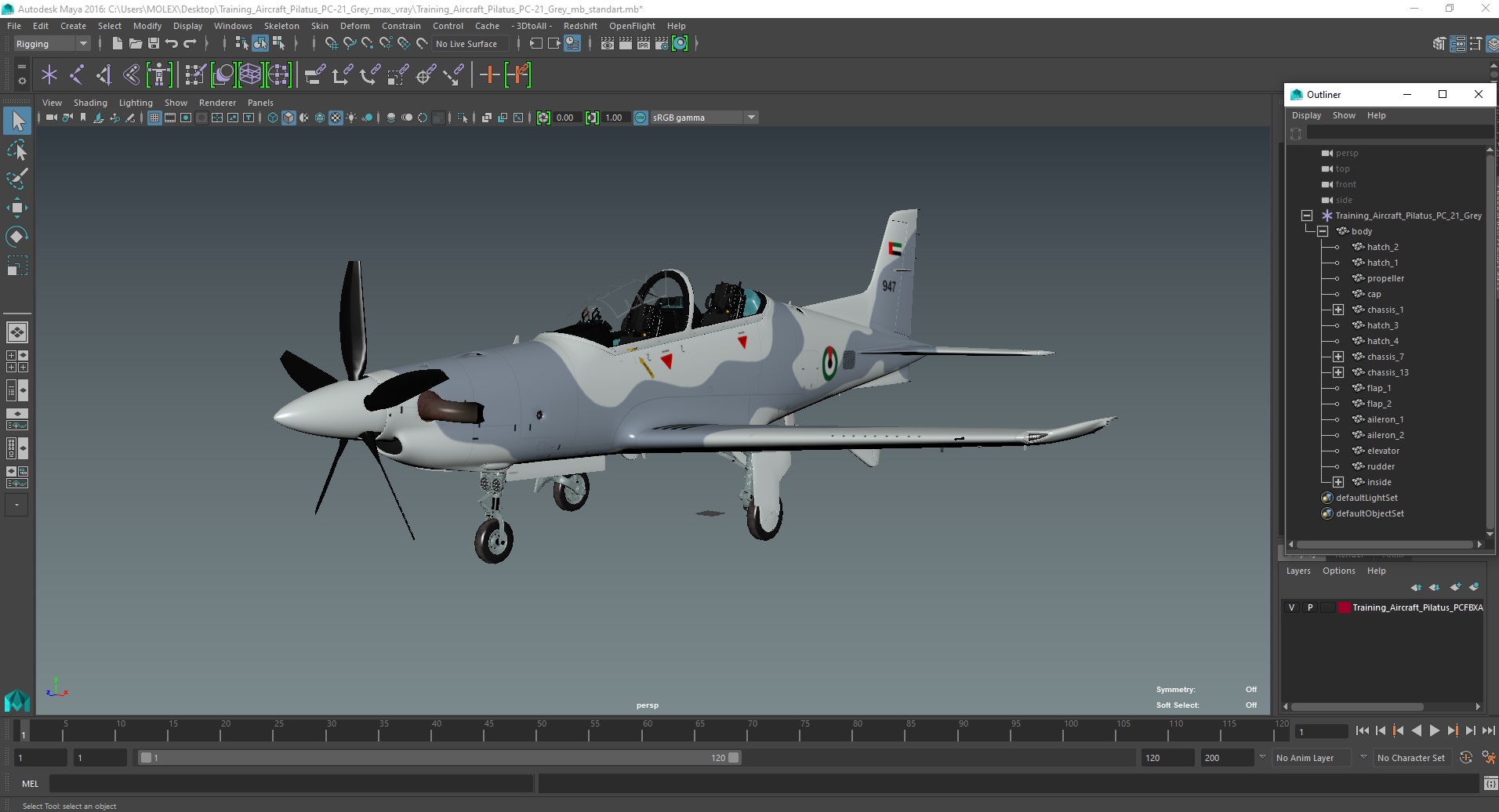
Task: Open the No Character Set dropdown
Action: pos(1414,758)
